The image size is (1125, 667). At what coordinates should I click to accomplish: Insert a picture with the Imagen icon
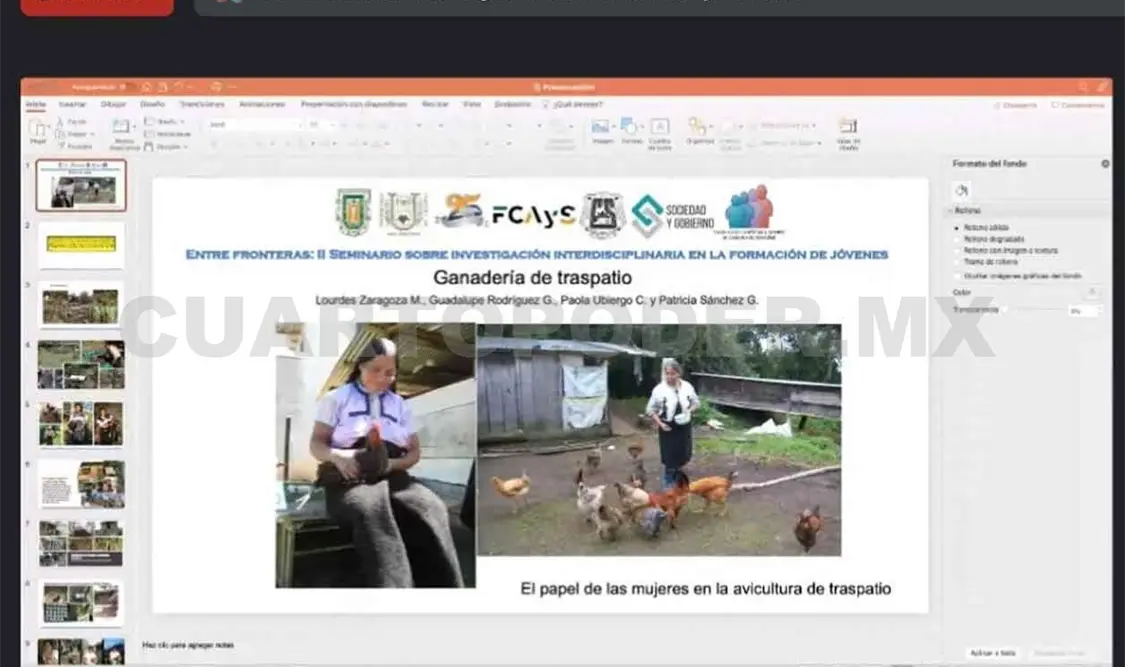601,128
